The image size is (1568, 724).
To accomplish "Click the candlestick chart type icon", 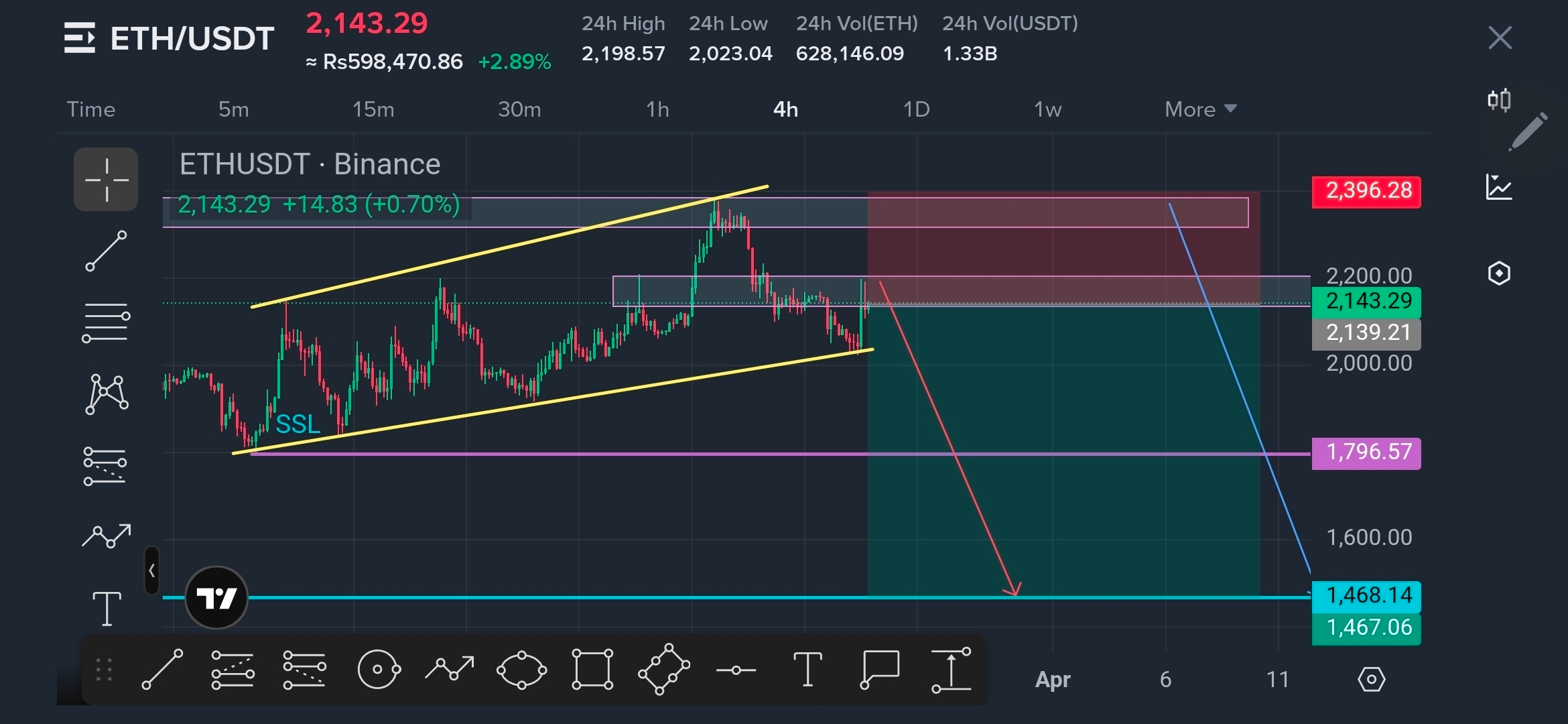I will pos(1499,101).
